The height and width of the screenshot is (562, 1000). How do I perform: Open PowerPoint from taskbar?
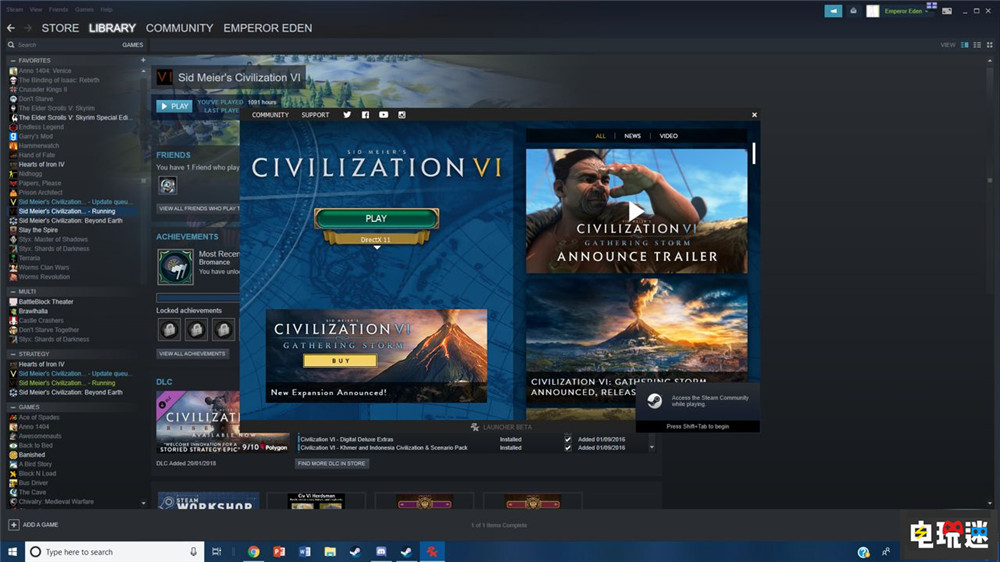click(x=279, y=552)
